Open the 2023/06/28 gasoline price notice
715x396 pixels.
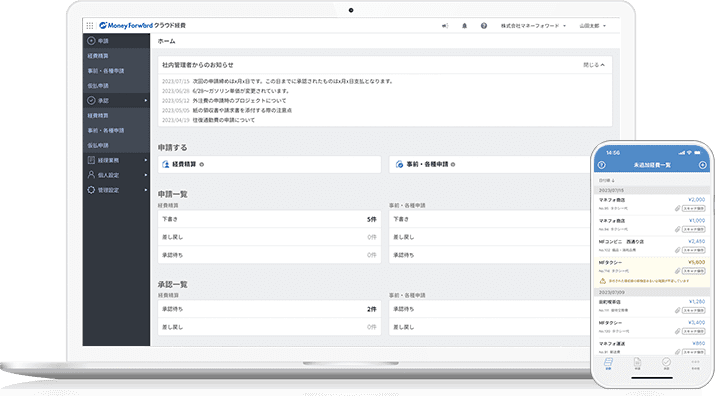coord(225,91)
